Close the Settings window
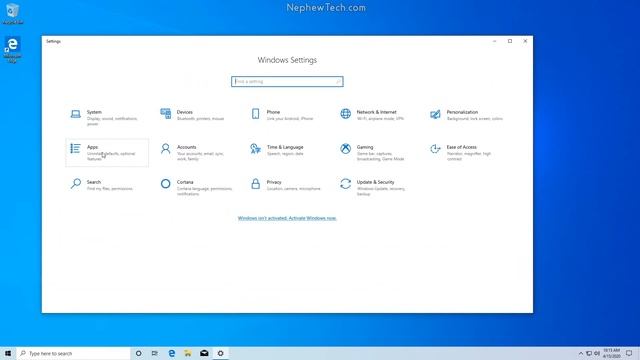 525,41
